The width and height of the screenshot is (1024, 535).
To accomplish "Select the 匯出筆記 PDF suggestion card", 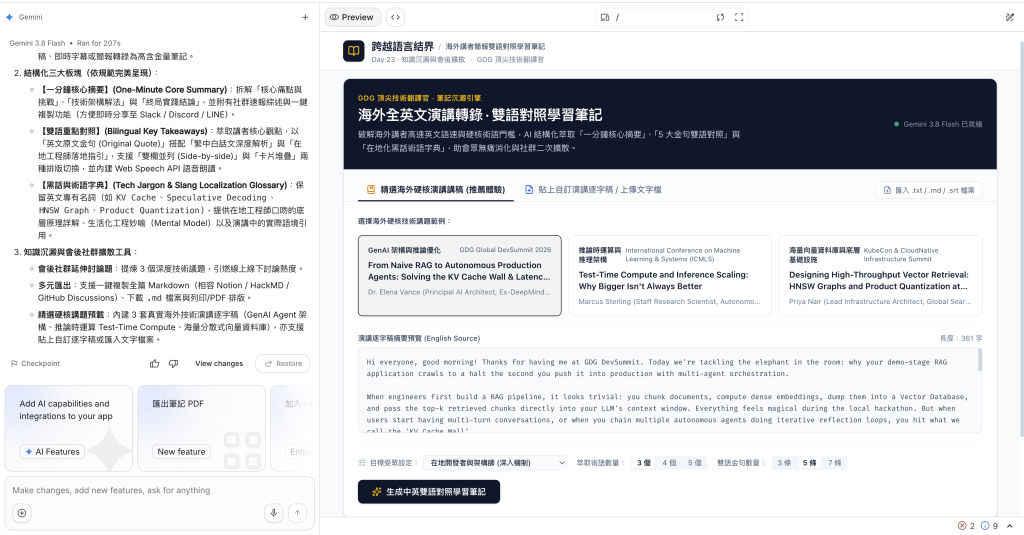I will click(201, 428).
